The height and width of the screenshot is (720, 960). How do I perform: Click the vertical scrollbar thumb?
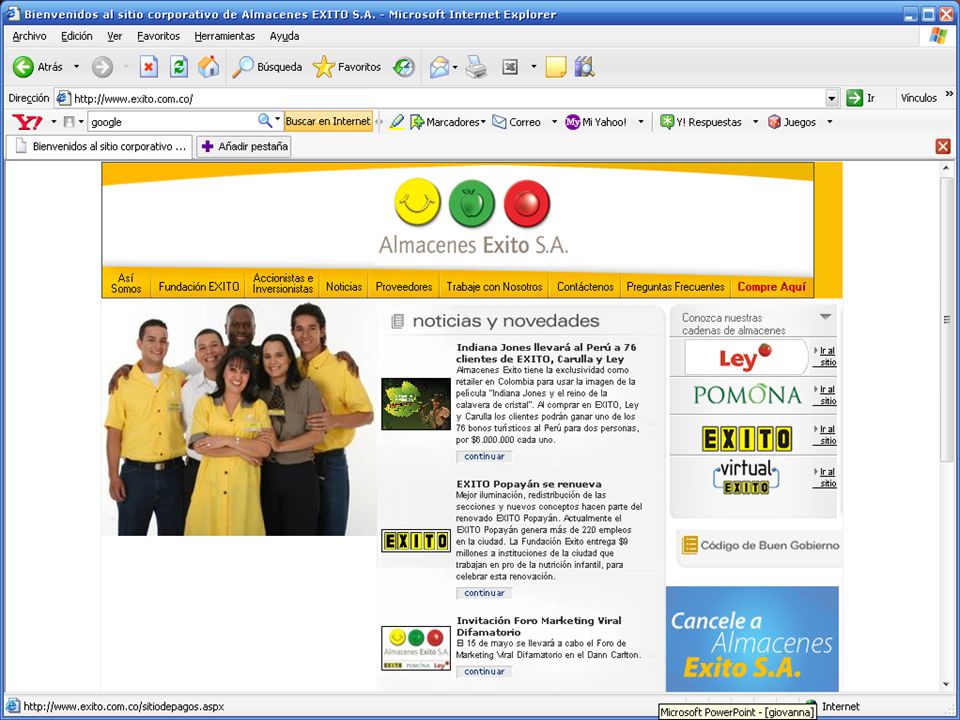click(x=947, y=320)
